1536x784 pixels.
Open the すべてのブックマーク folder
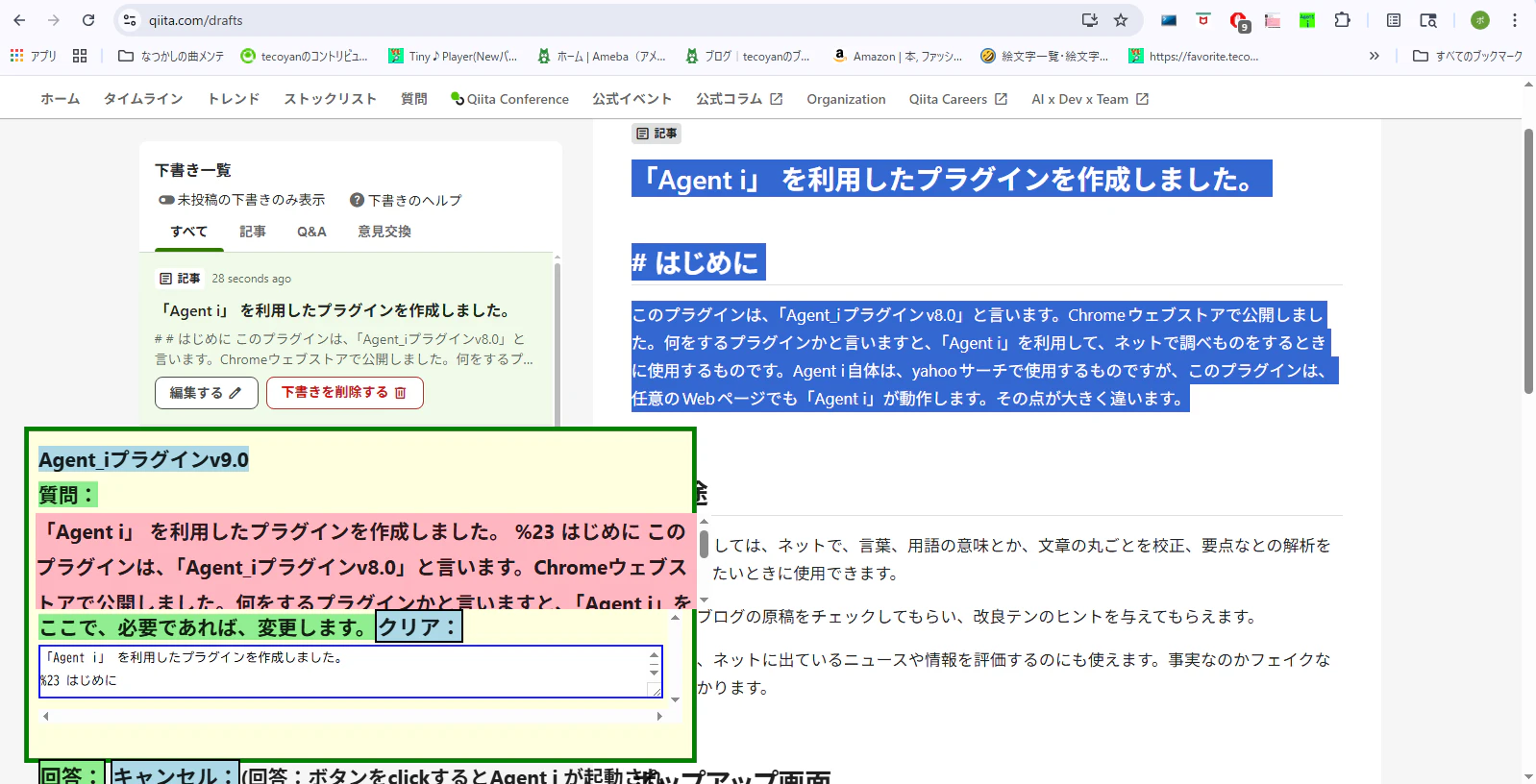1468,56
